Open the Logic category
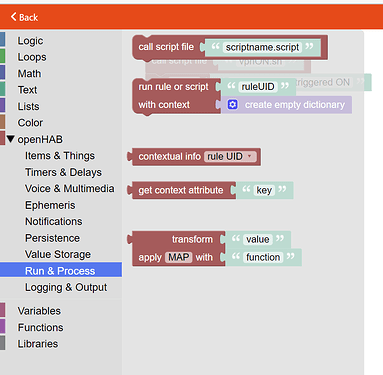This screenshot has width=383, height=375. (x=30, y=41)
